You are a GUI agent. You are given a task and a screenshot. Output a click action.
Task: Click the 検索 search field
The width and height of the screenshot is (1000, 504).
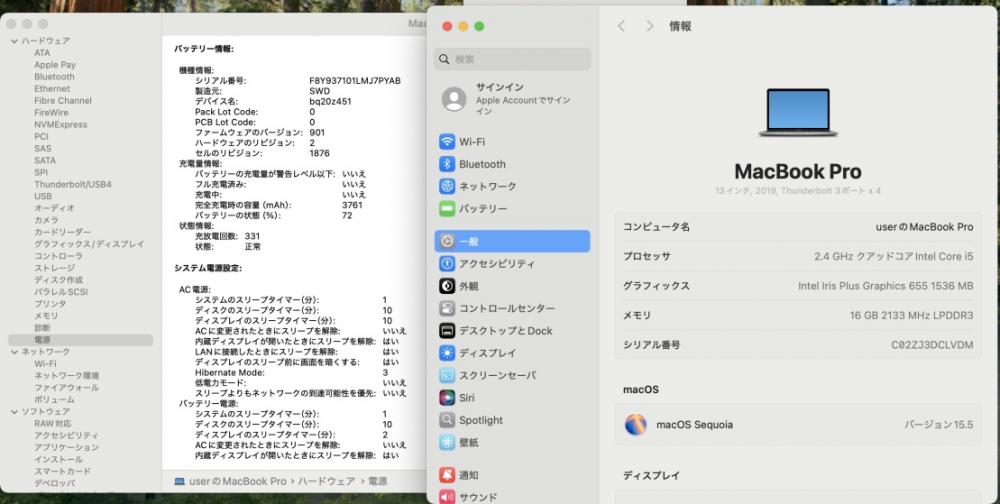(513, 59)
